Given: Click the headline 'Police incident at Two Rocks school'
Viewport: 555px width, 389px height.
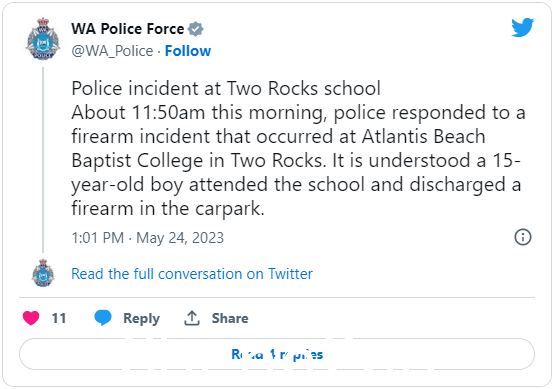Looking at the screenshot, I should 226,88.
